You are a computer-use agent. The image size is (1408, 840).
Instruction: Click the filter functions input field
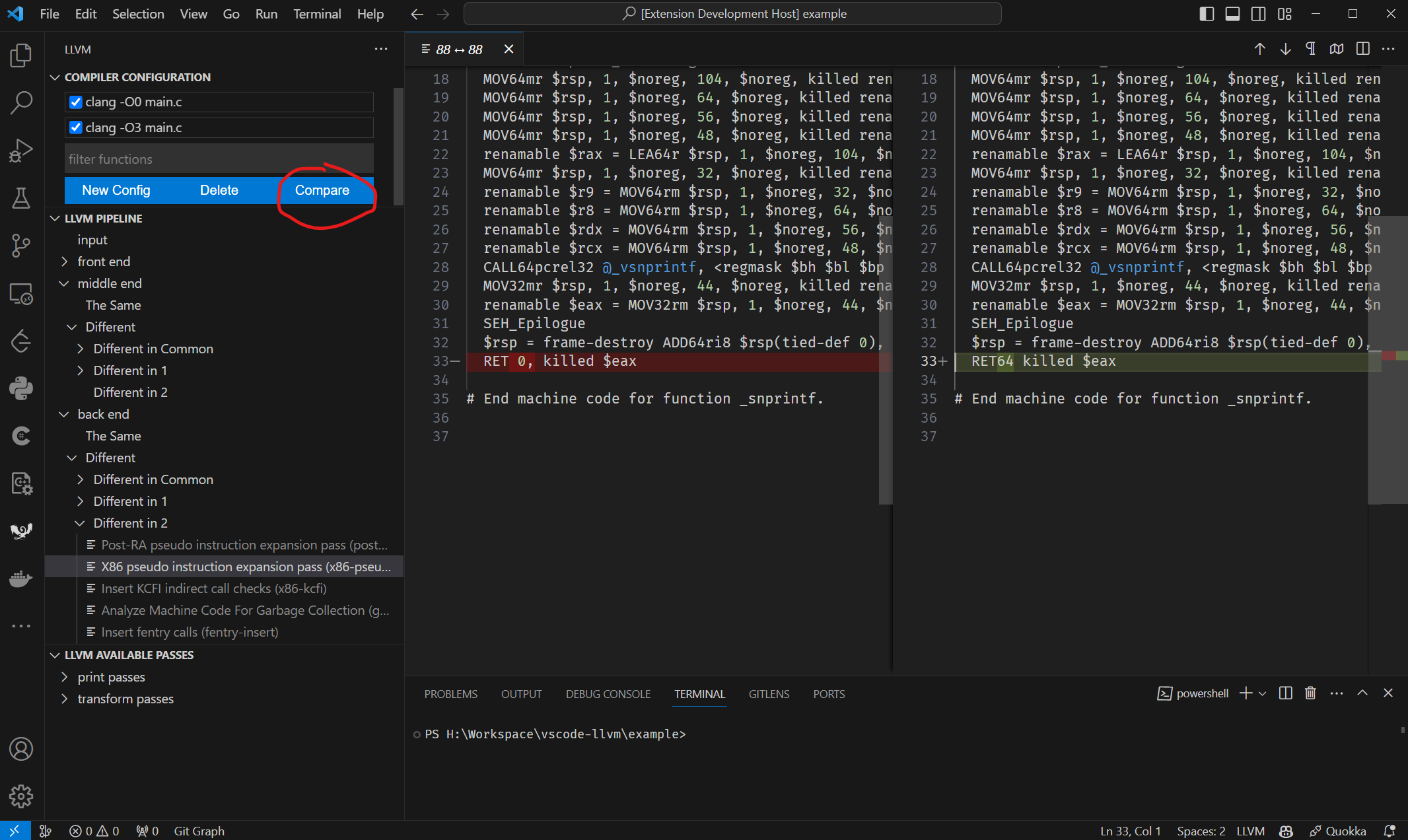point(219,159)
